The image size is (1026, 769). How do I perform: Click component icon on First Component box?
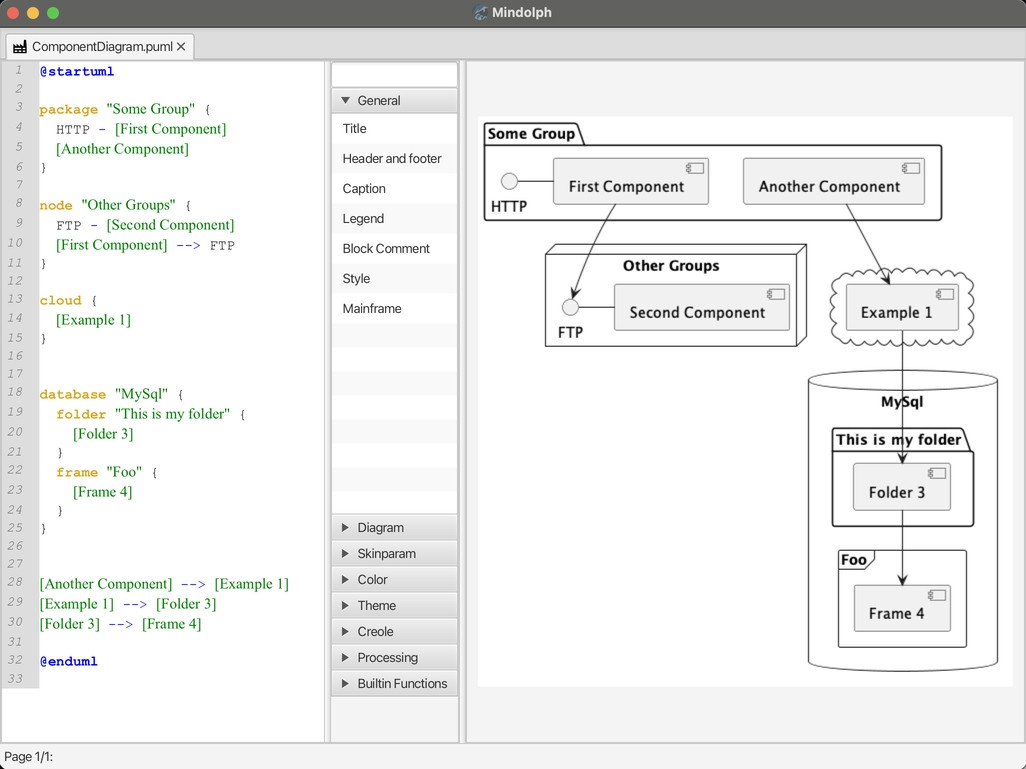[x=695, y=169]
